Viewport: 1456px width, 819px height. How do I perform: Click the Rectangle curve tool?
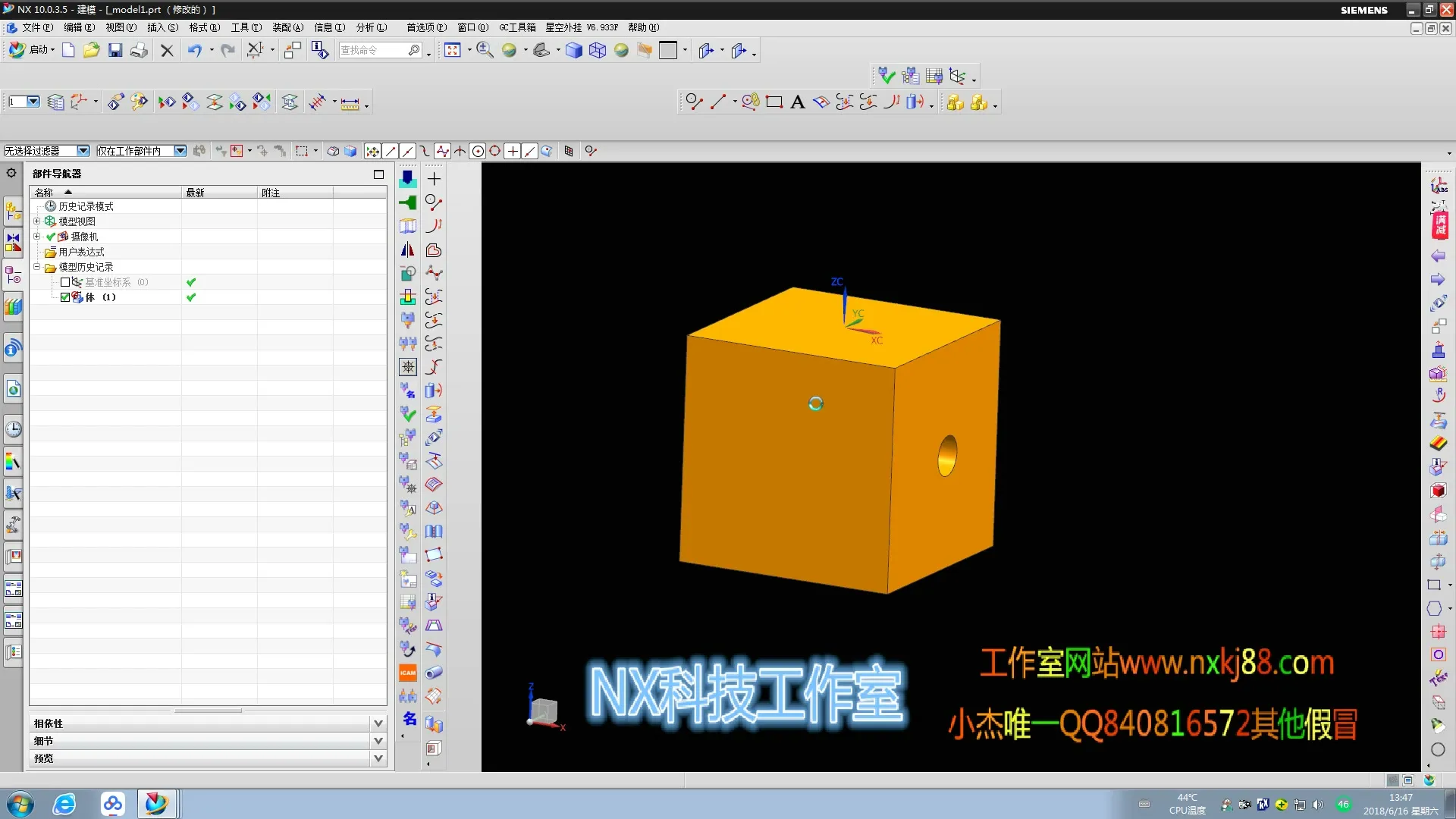point(773,102)
